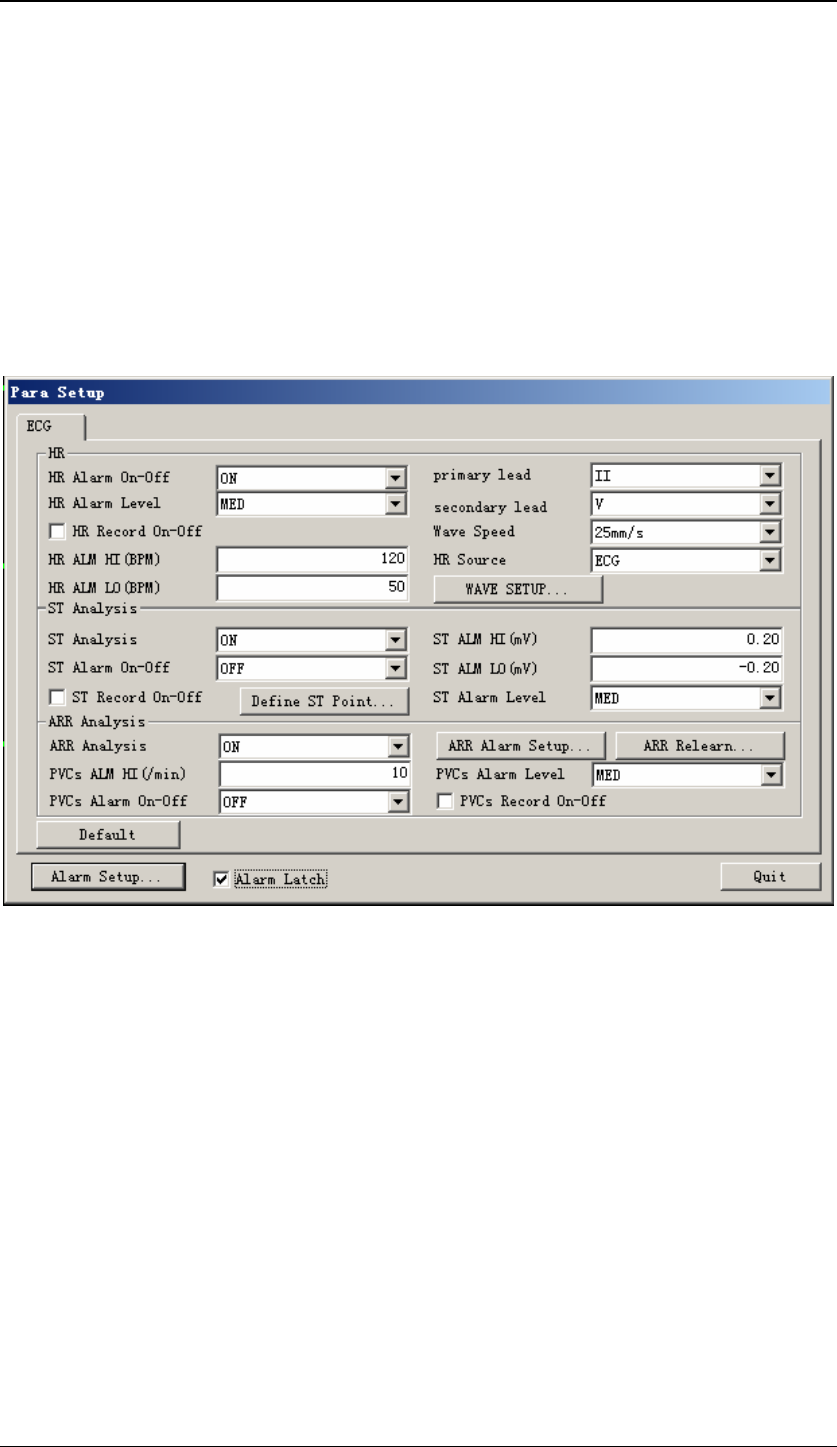Enable the HR Record On-Off checkbox
Viewport: 837px width, 1447px height.
tap(56, 531)
